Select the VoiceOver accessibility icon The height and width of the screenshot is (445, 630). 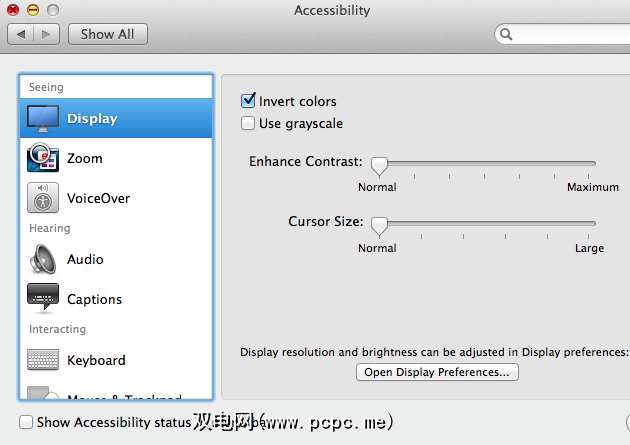coord(43,198)
